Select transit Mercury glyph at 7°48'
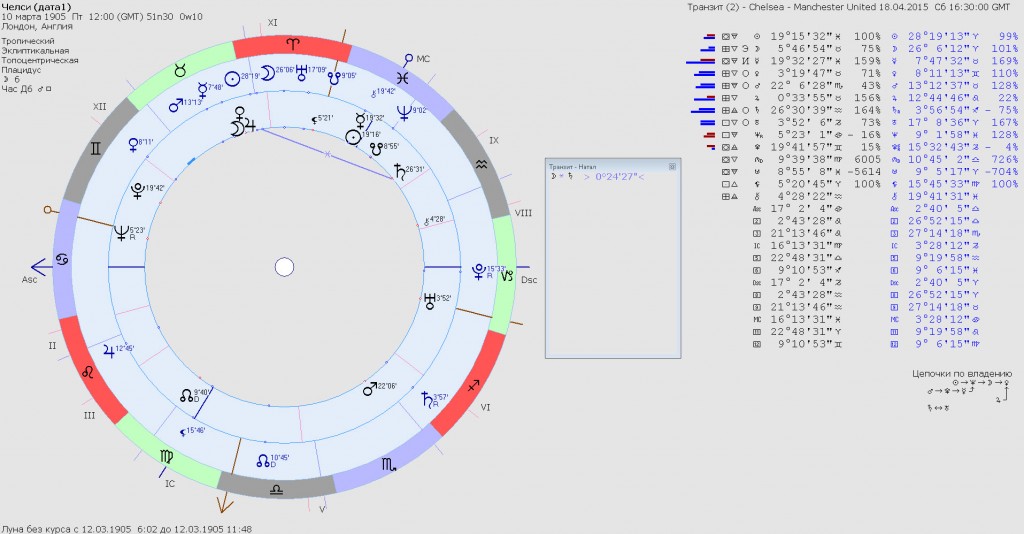1024x534 pixels. pos(203,89)
